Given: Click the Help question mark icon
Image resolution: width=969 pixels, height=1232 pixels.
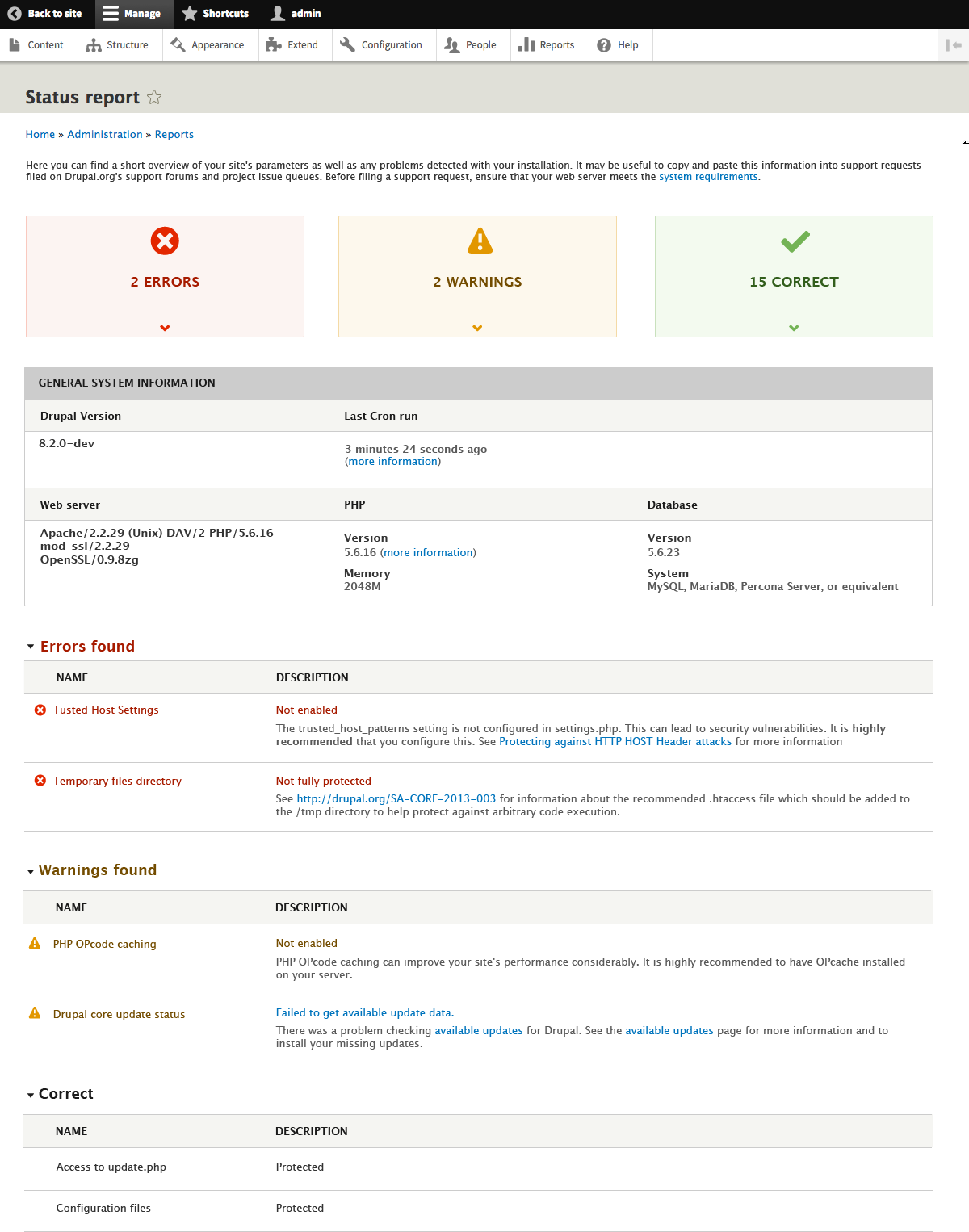Looking at the screenshot, I should [x=604, y=45].
